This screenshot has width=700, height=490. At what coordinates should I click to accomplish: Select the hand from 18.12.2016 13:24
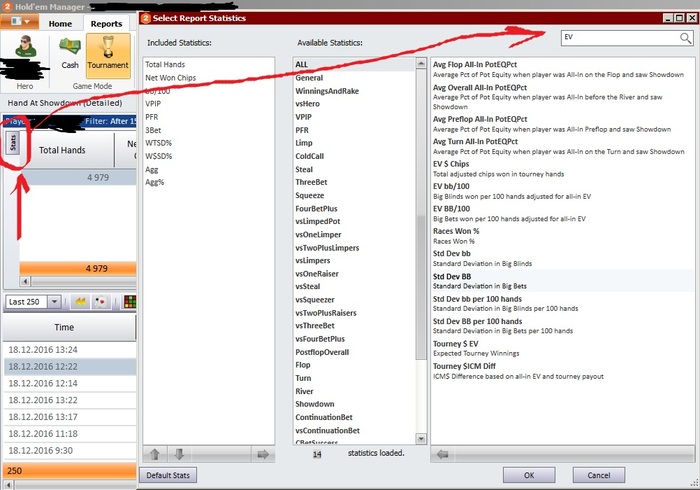(x=70, y=350)
